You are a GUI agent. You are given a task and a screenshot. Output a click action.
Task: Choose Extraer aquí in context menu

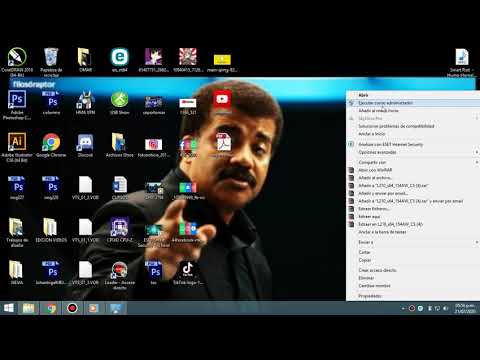413,216
